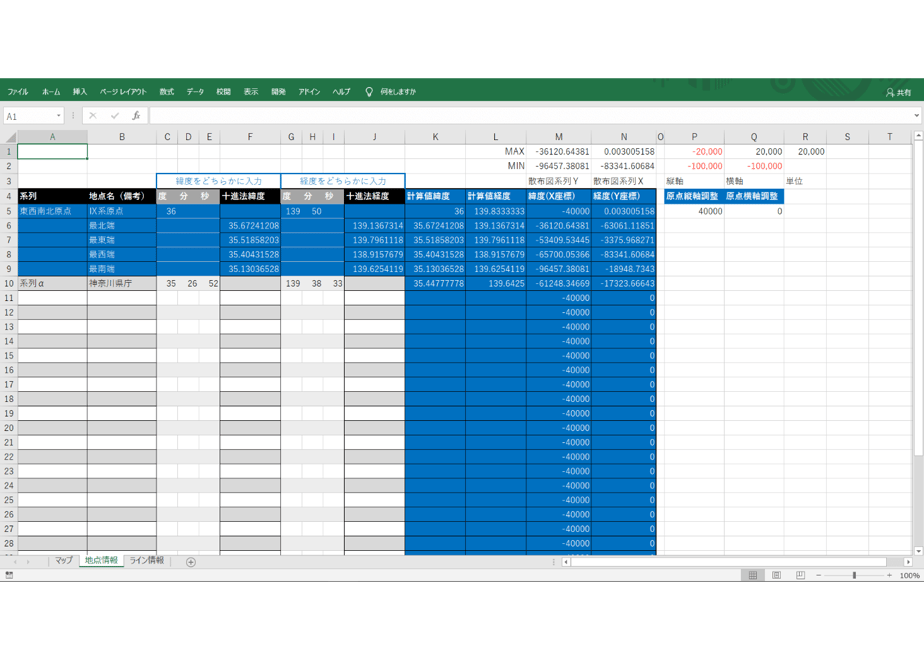Click horizontal scrollbar right arrow
The height and width of the screenshot is (660, 924).
pyautogui.click(x=908, y=562)
